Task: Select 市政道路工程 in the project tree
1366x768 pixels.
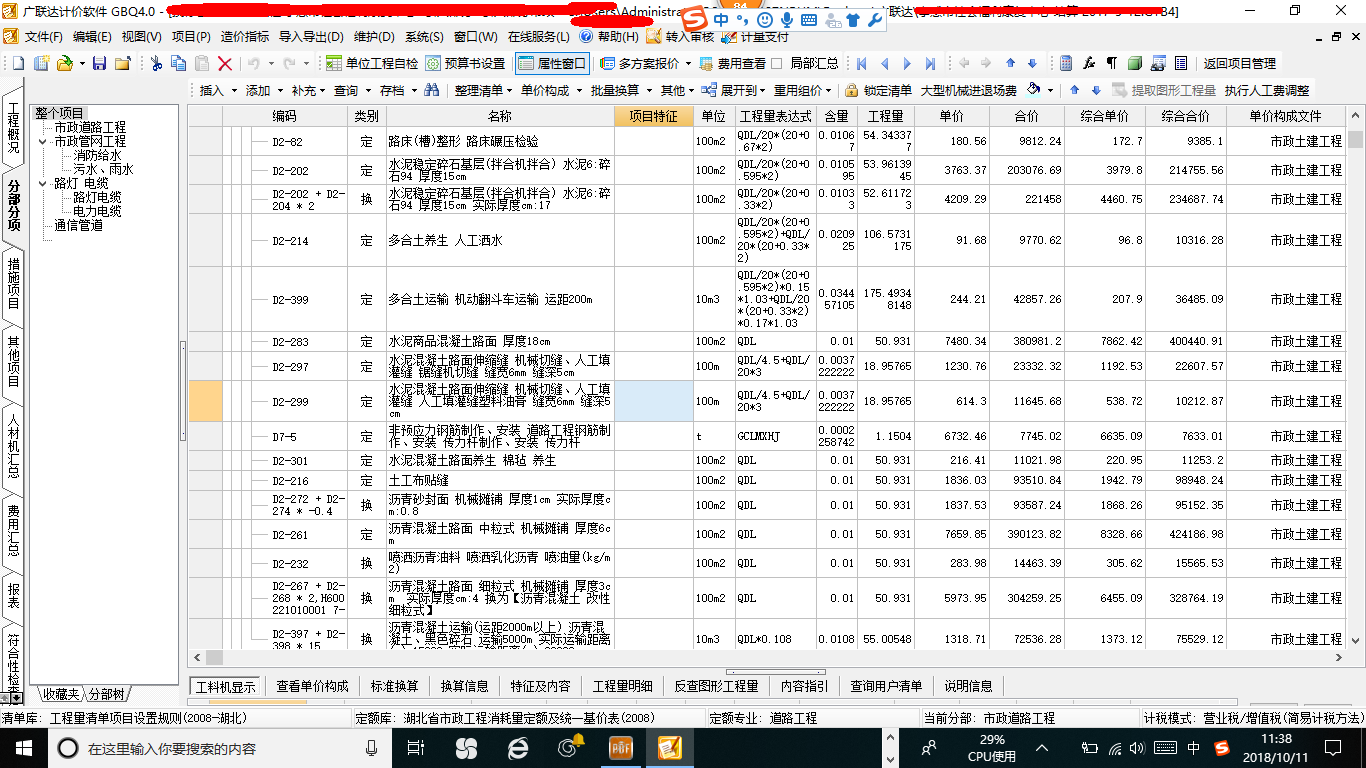Action: coord(90,128)
